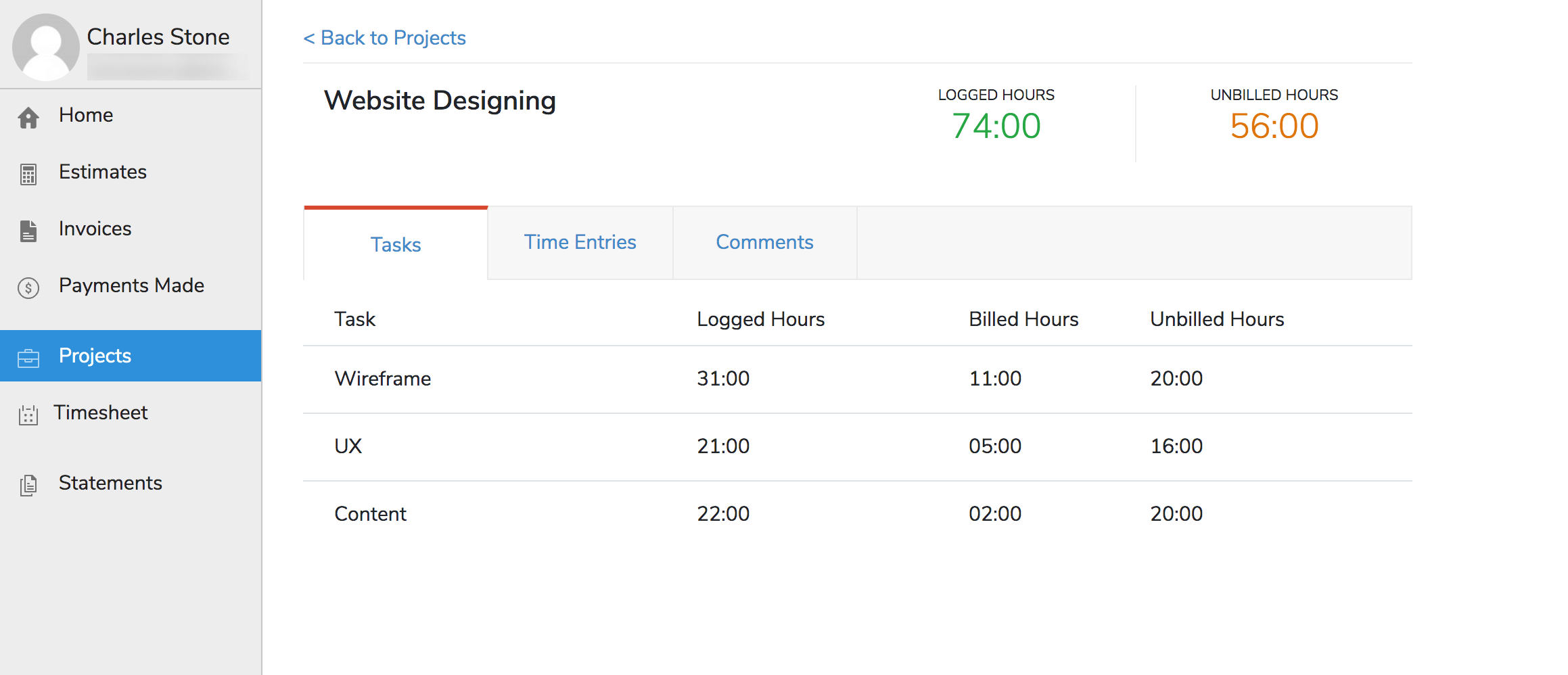Click the Home house icon
This screenshot has height=675, width=1568.
[28, 118]
